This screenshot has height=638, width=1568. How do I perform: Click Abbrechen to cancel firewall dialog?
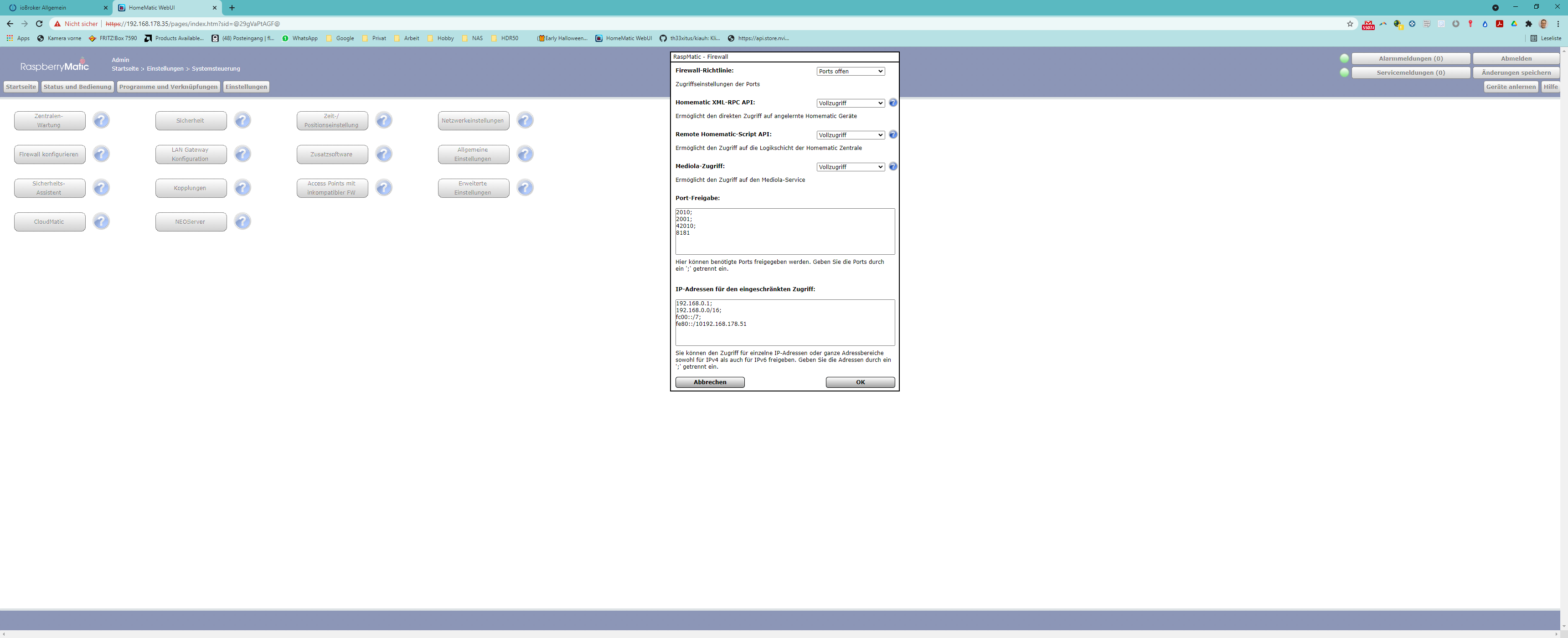[709, 382]
